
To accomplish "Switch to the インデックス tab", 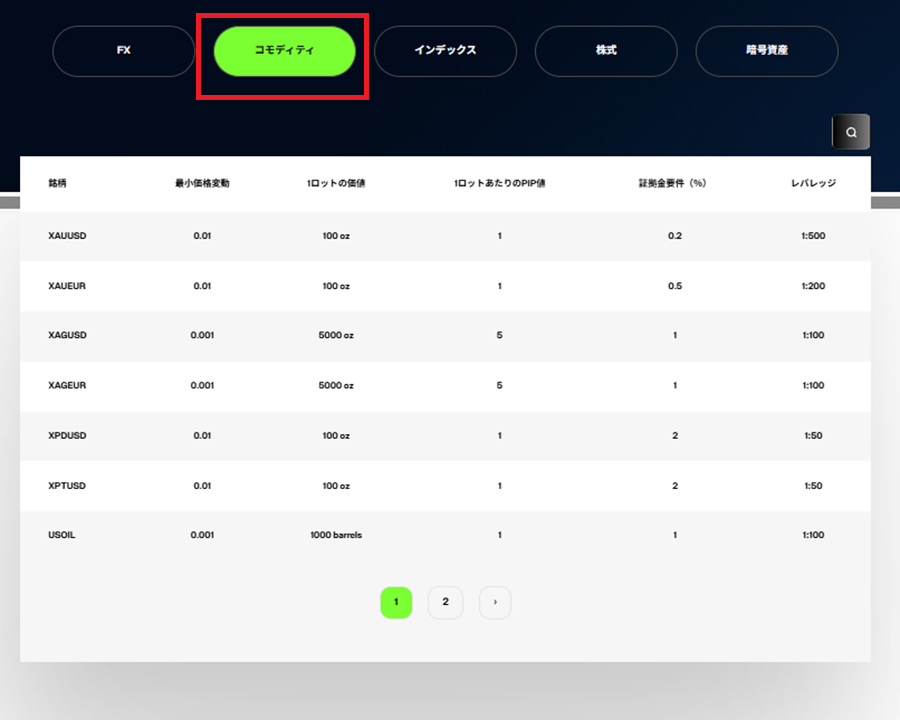I will pyautogui.click(x=445, y=51).
